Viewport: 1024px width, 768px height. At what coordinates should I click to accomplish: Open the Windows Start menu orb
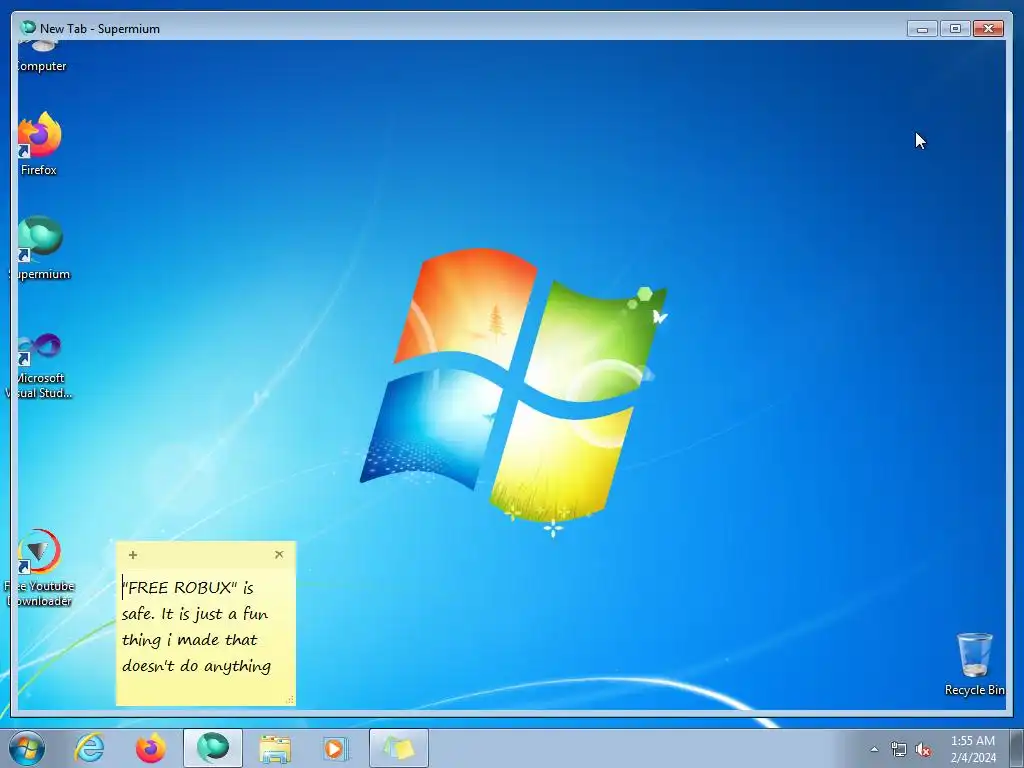(27, 748)
